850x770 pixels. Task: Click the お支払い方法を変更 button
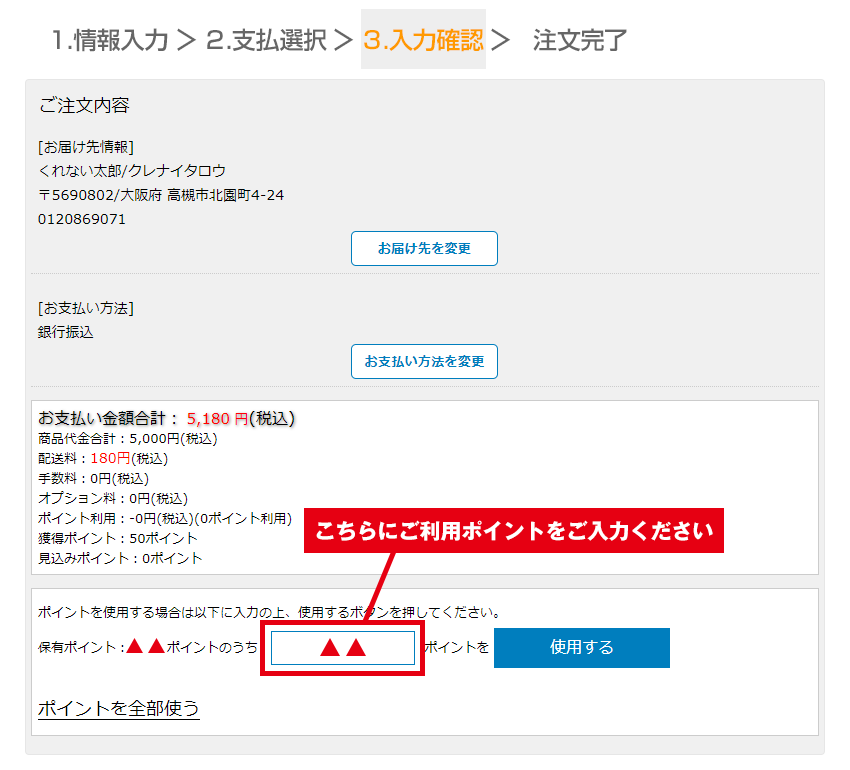424,361
